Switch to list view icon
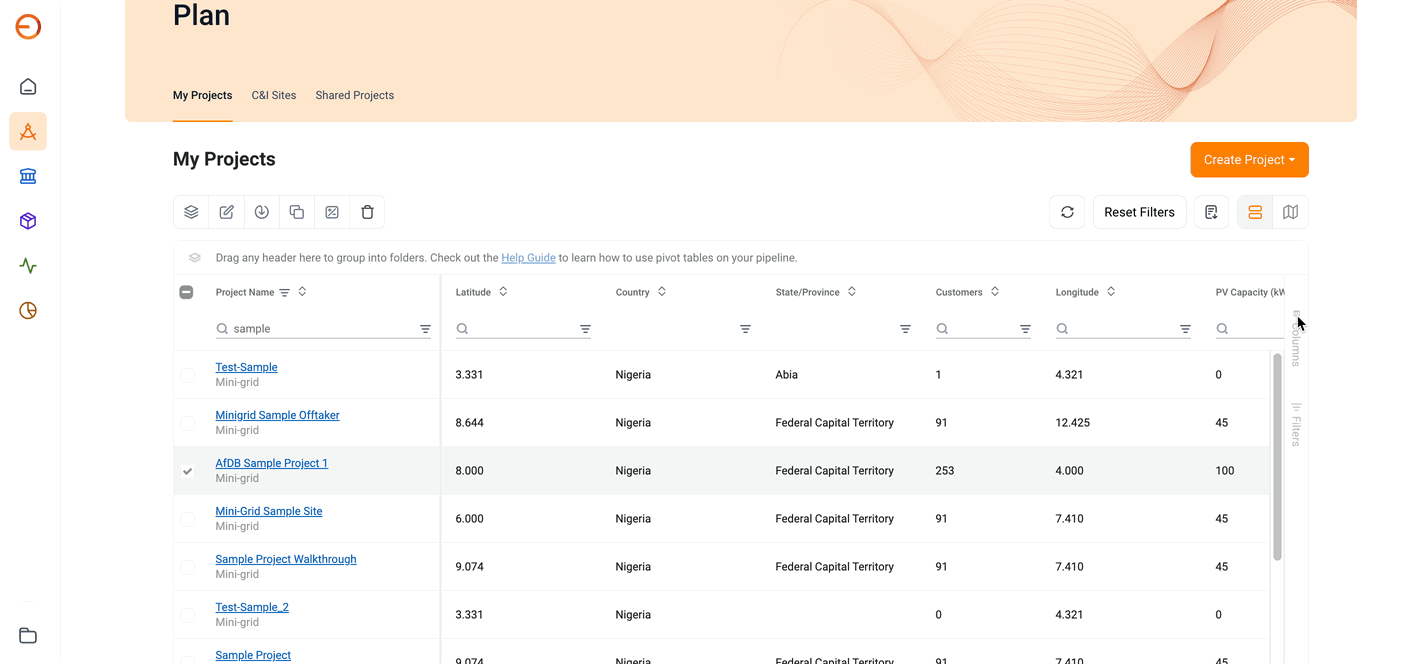 coord(1255,212)
